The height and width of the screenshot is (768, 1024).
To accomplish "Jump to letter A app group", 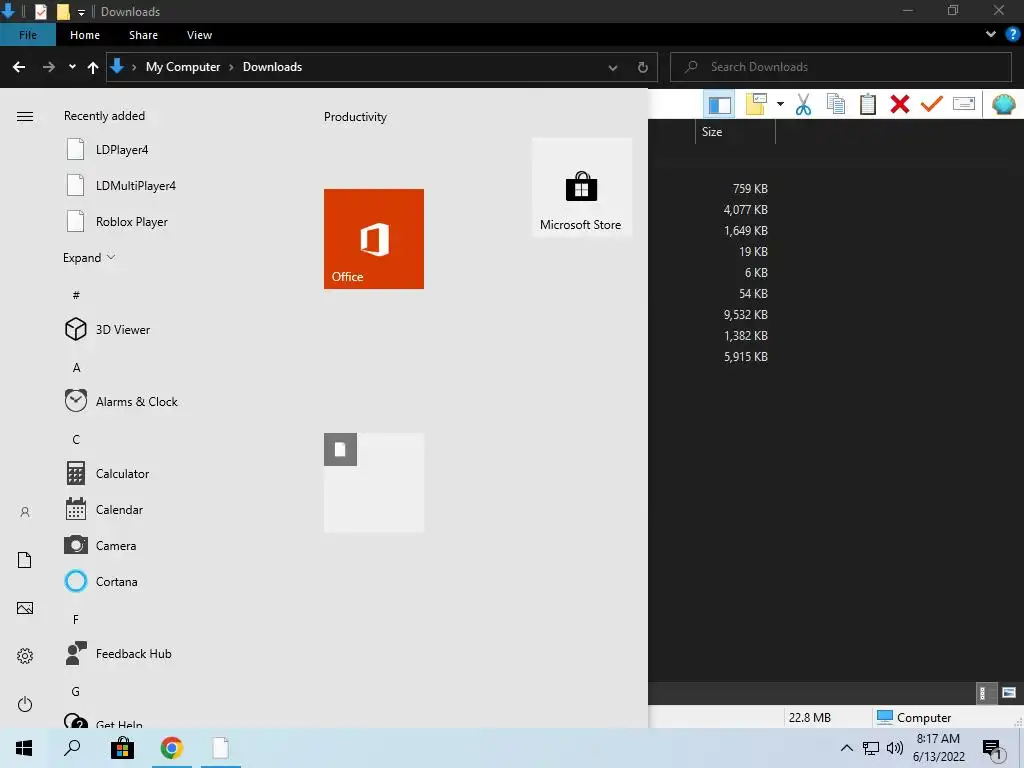I will 76,368.
